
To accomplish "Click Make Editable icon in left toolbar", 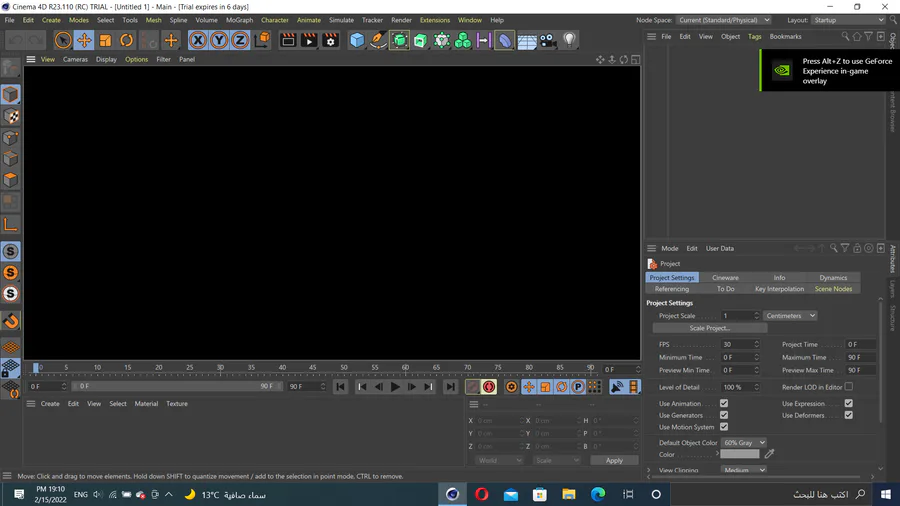I will (10, 68).
